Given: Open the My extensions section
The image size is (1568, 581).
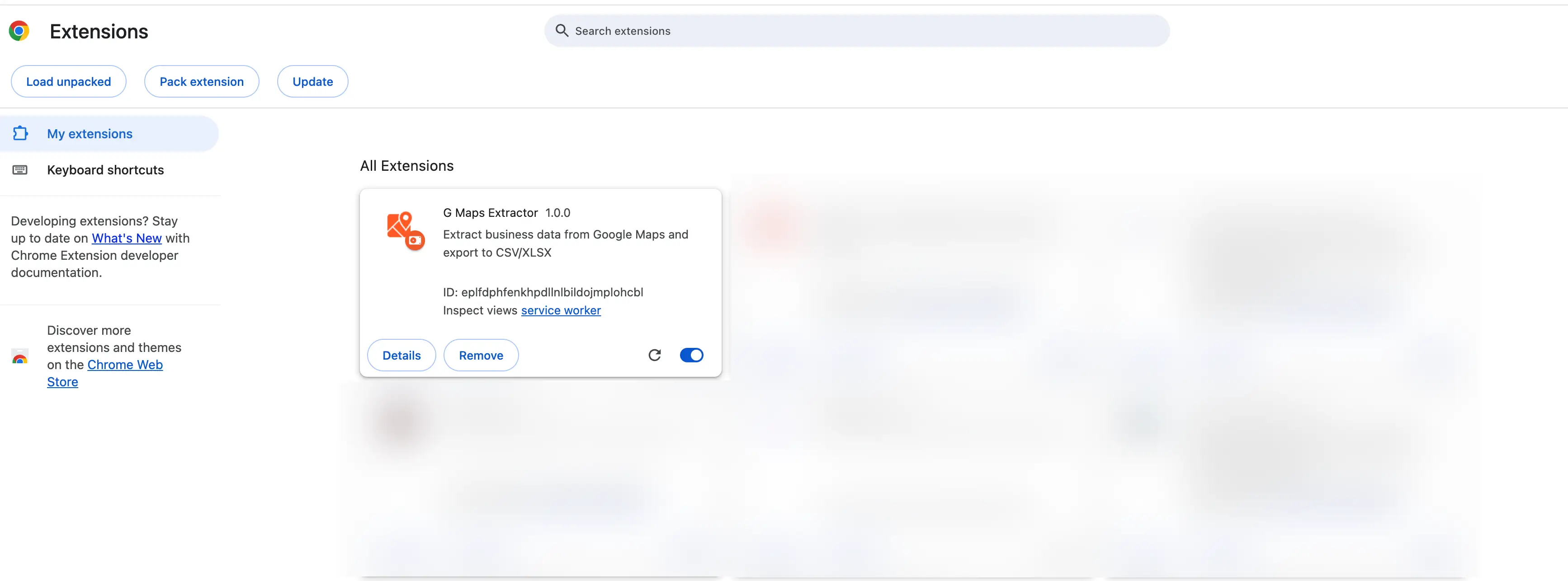Looking at the screenshot, I should pos(90,134).
